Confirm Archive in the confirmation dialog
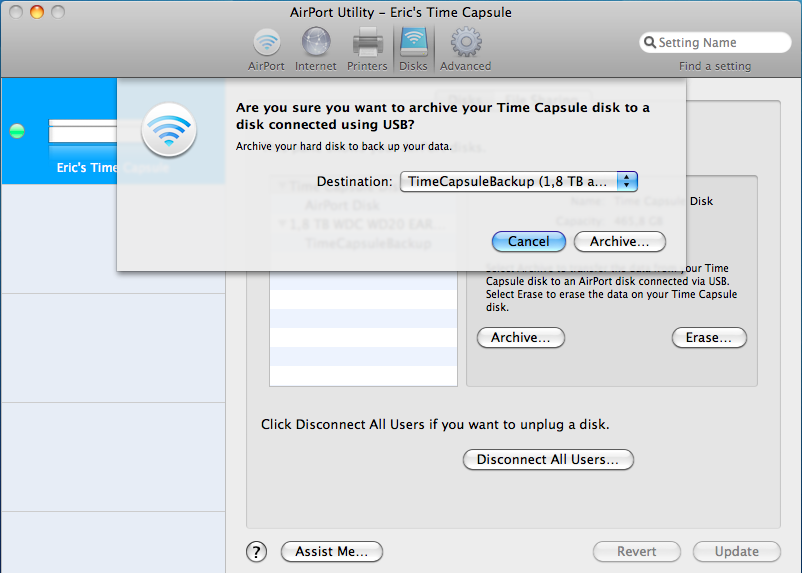802x573 pixels. (619, 241)
